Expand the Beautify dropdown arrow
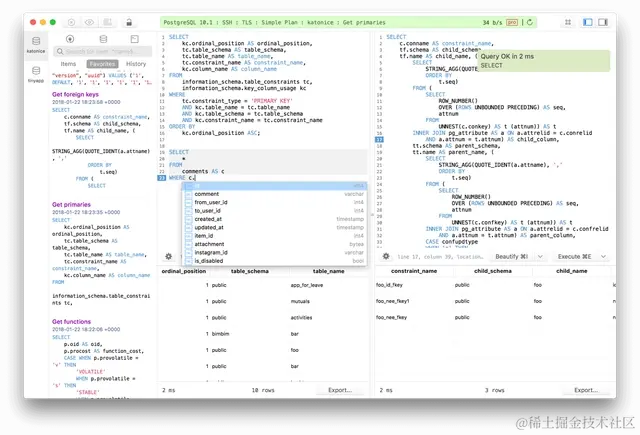Screen dimensions: 640x435 pos(540,257)
